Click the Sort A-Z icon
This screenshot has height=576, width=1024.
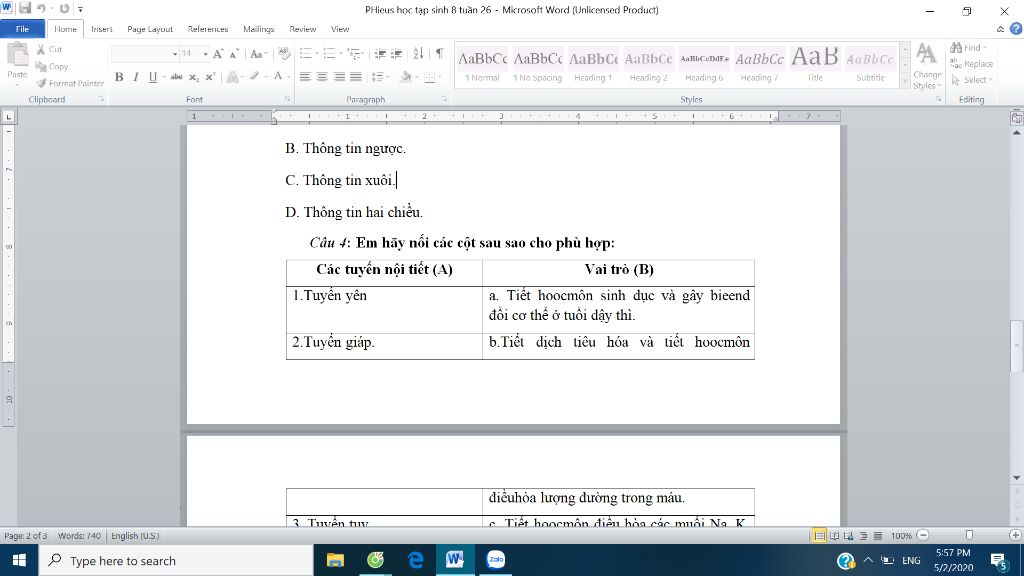click(419, 54)
